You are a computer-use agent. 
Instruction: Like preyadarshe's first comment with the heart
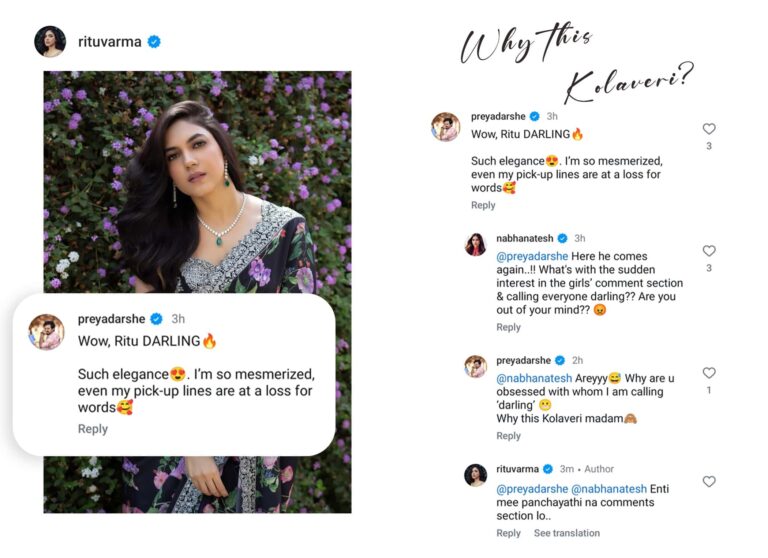point(709,129)
